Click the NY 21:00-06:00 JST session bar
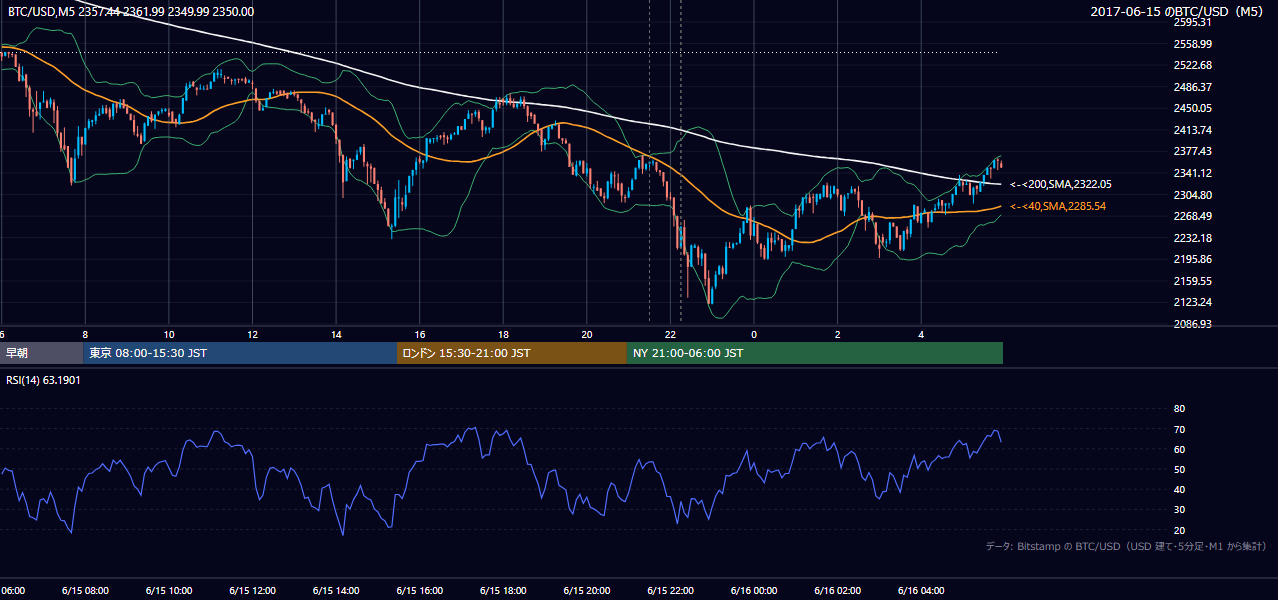The width and height of the screenshot is (1278, 600). tap(815, 353)
